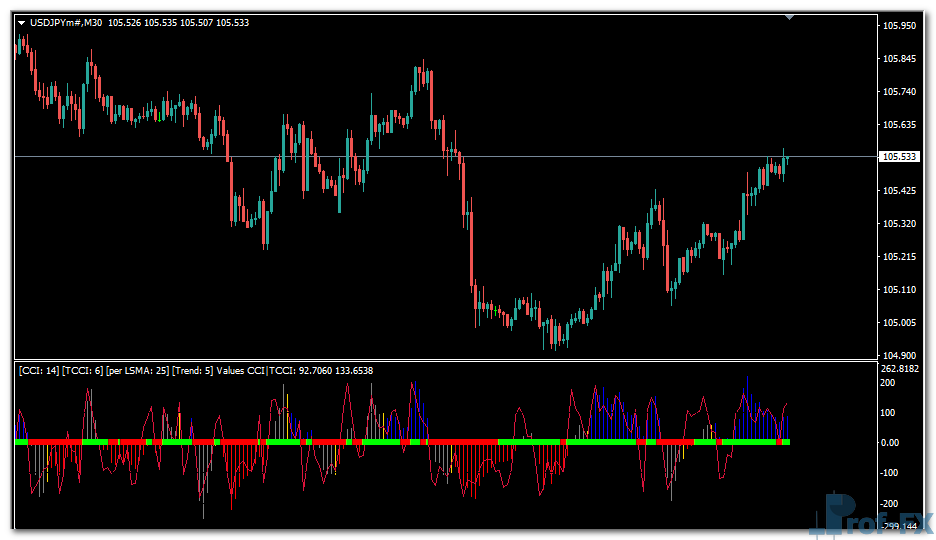Click the CCI/TCCI indicator parameters label

(195, 370)
